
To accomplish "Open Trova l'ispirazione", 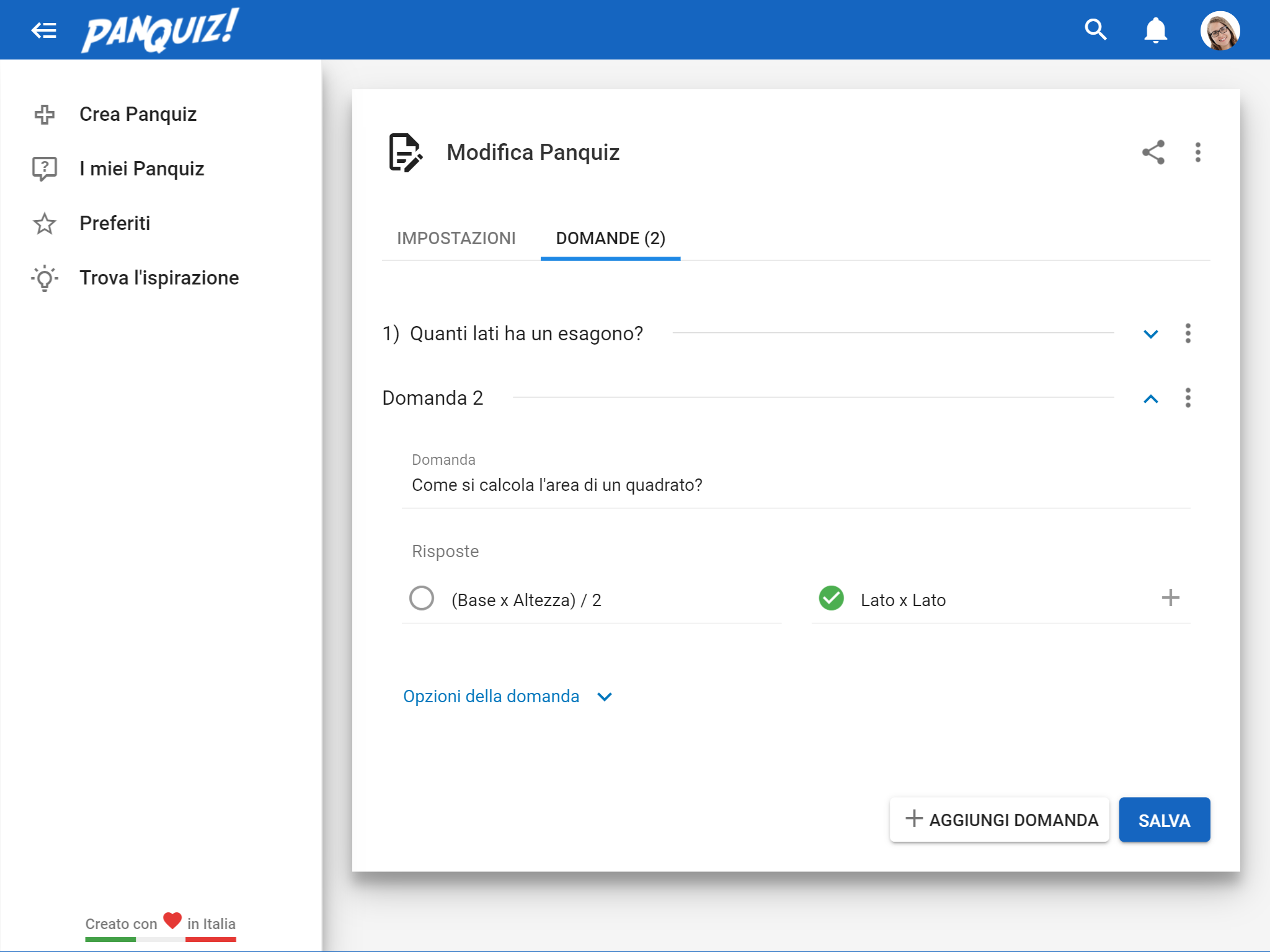I will (x=159, y=278).
